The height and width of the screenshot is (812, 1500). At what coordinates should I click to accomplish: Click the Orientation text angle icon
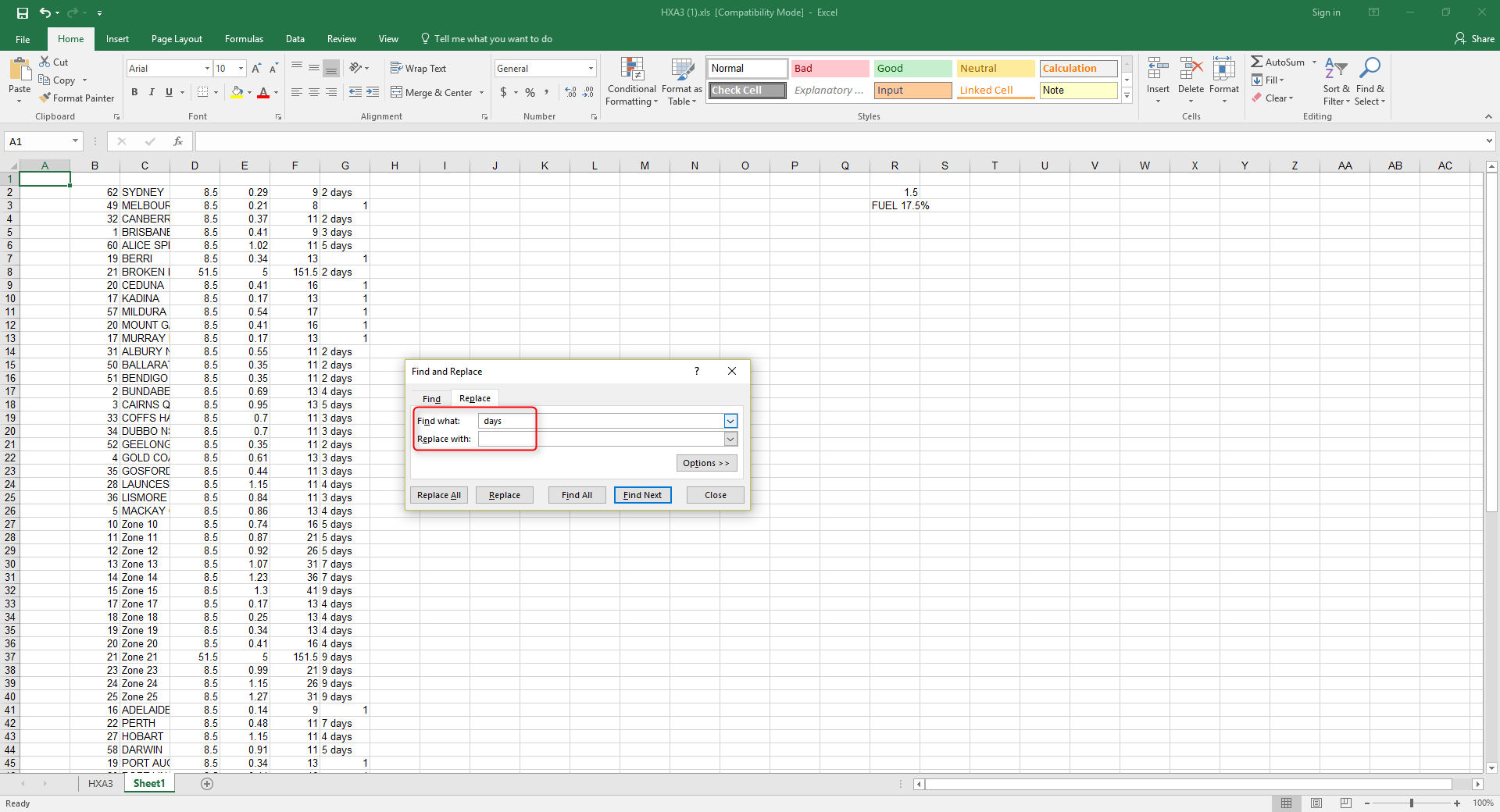coord(356,68)
